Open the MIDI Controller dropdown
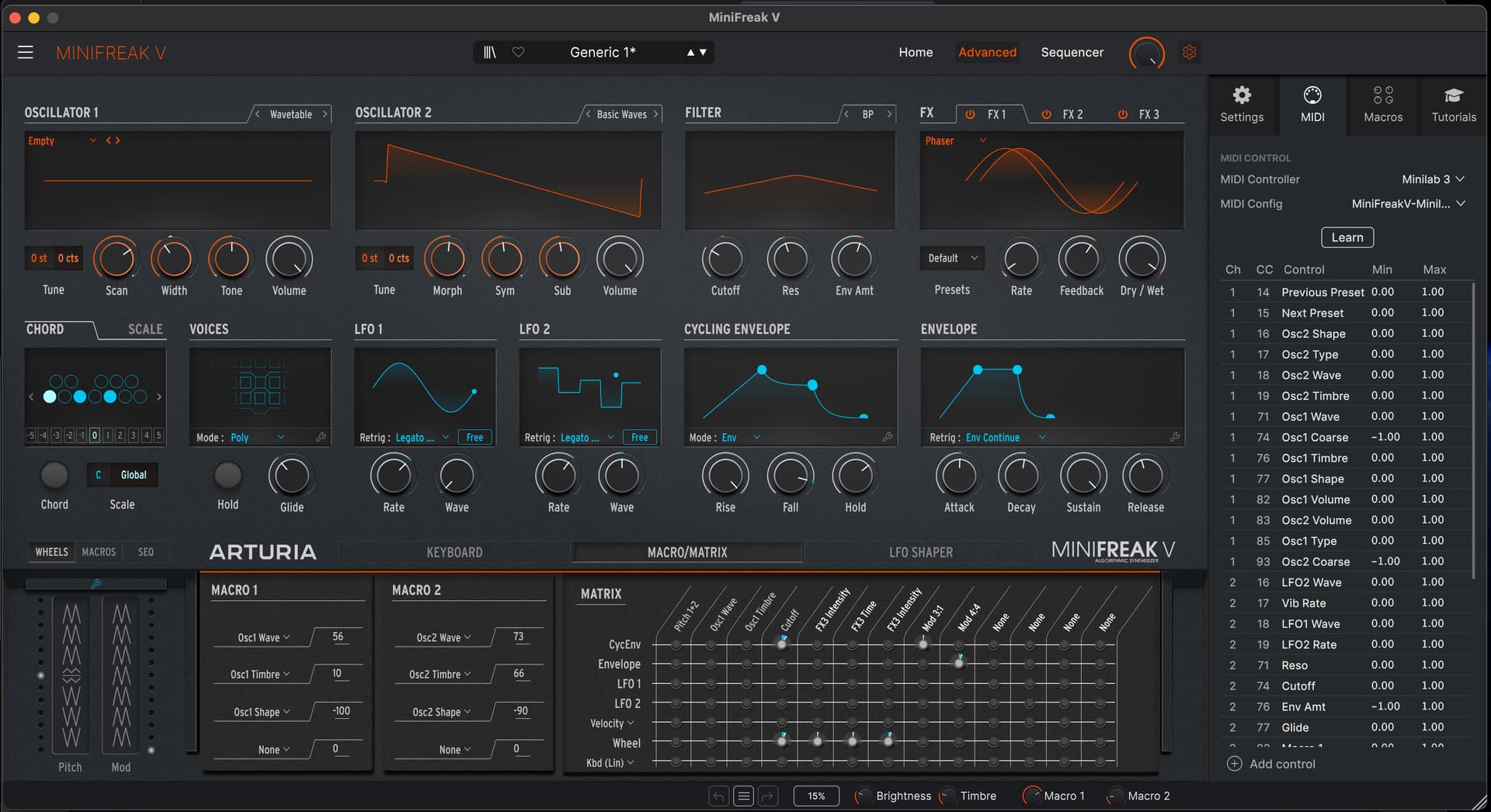 (x=1433, y=179)
